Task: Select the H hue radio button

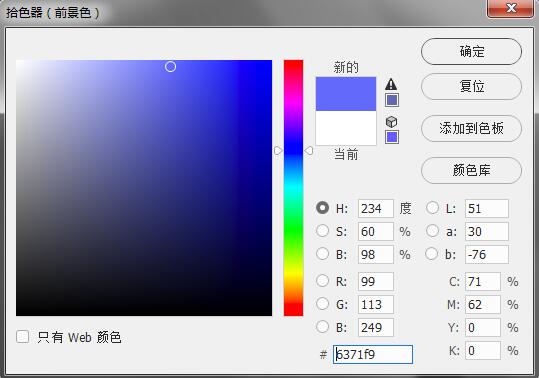Action: pos(322,208)
